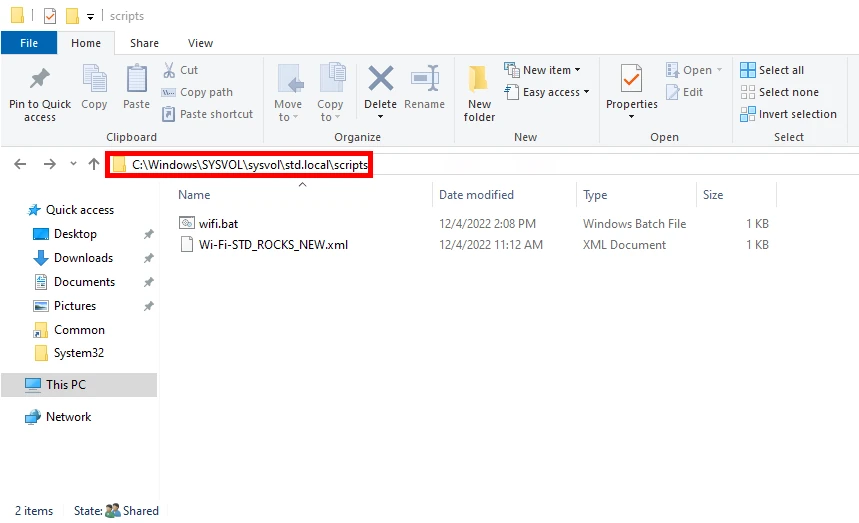Click Invert selection
The height and width of the screenshot is (523, 859).
(x=788, y=114)
